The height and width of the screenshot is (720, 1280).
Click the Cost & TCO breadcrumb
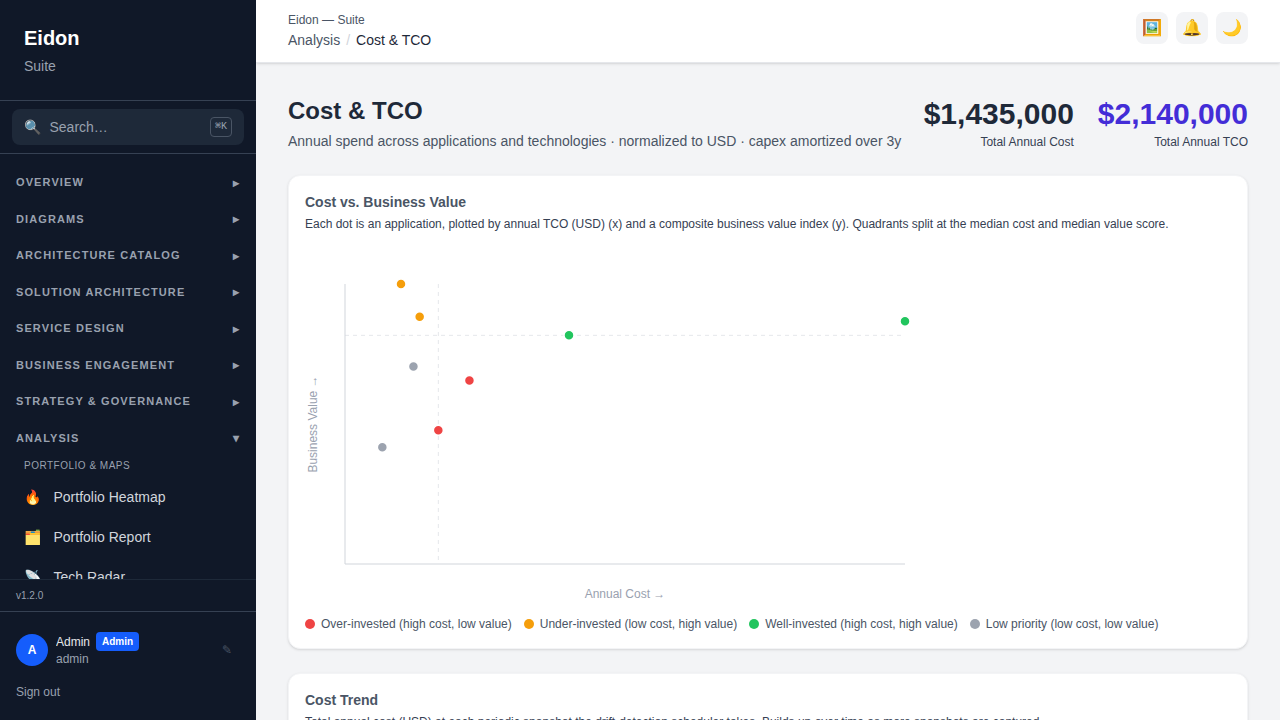coord(394,40)
